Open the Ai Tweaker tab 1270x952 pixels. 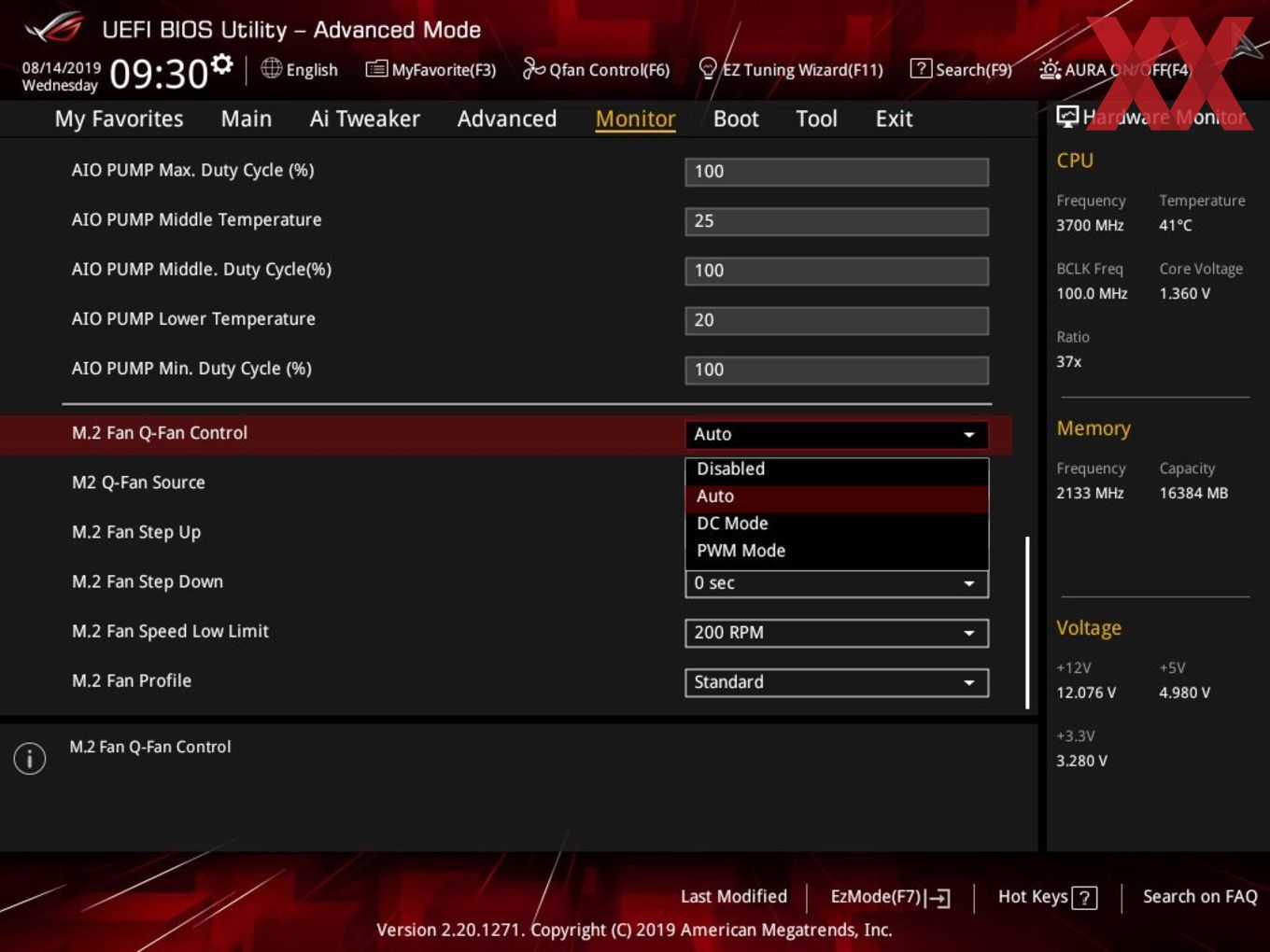point(364,119)
